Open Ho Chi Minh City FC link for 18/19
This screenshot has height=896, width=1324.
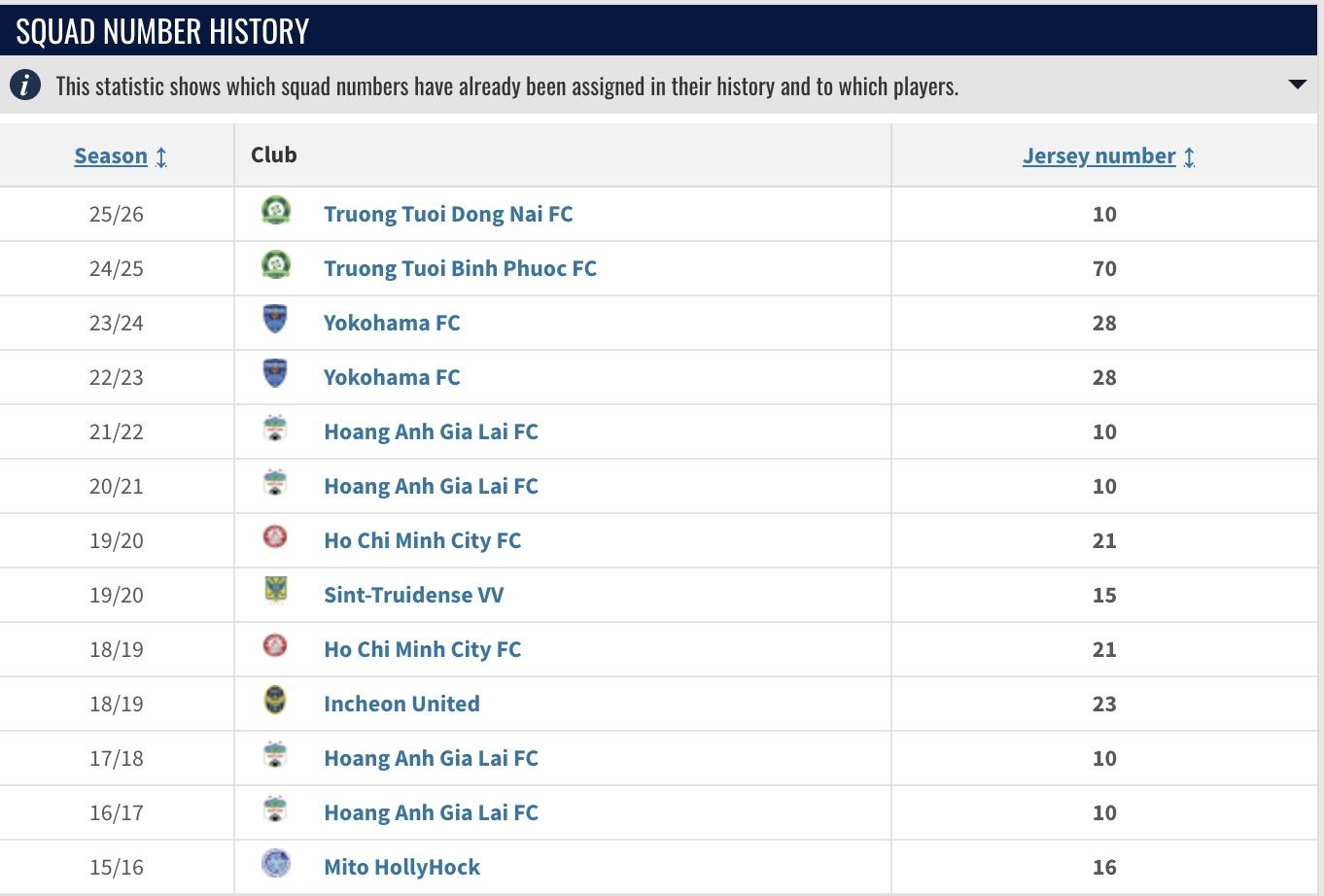click(x=422, y=649)
